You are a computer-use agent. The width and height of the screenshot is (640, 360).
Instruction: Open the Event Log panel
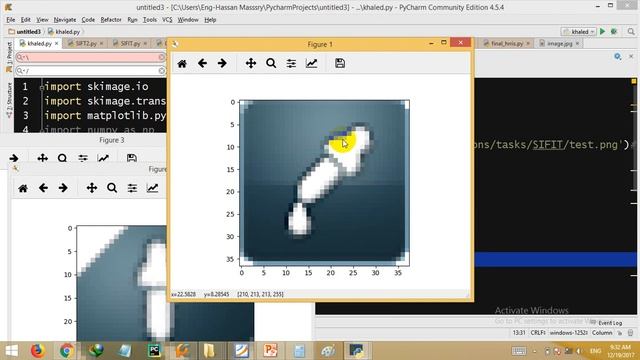606,323
